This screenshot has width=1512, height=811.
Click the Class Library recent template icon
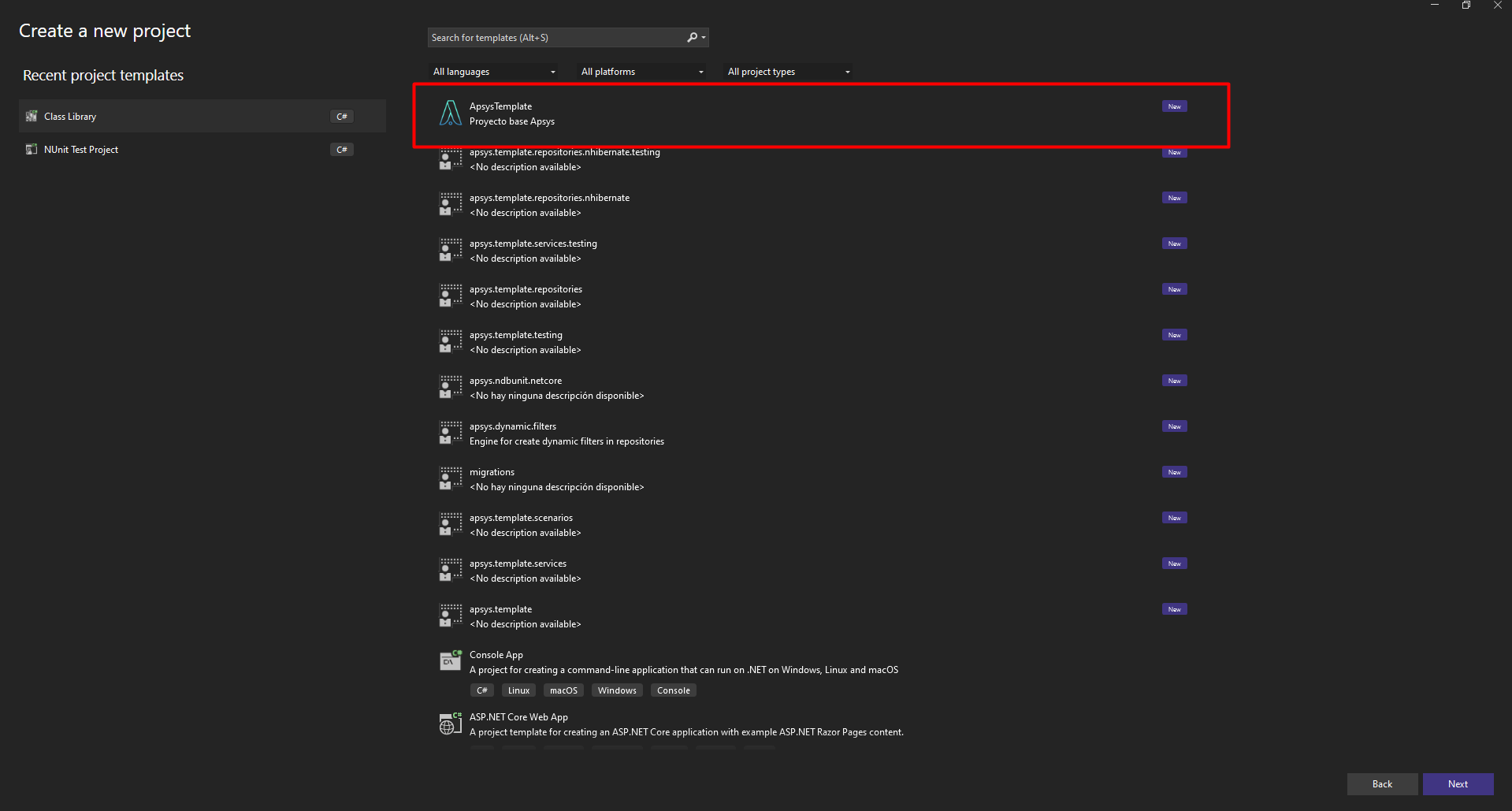(32, 117)
